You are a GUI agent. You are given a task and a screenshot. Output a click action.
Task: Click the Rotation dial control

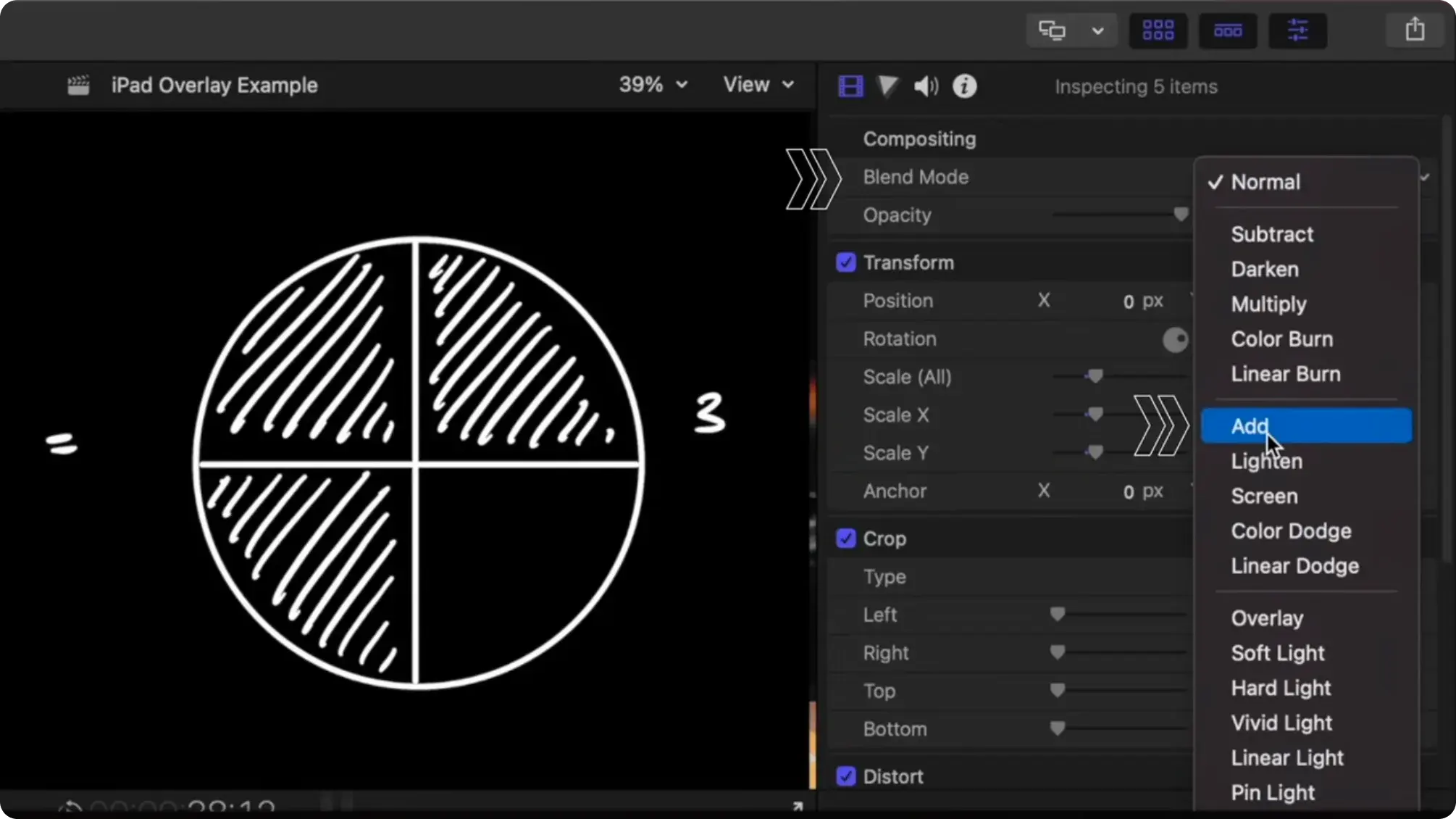point(1175,339)
